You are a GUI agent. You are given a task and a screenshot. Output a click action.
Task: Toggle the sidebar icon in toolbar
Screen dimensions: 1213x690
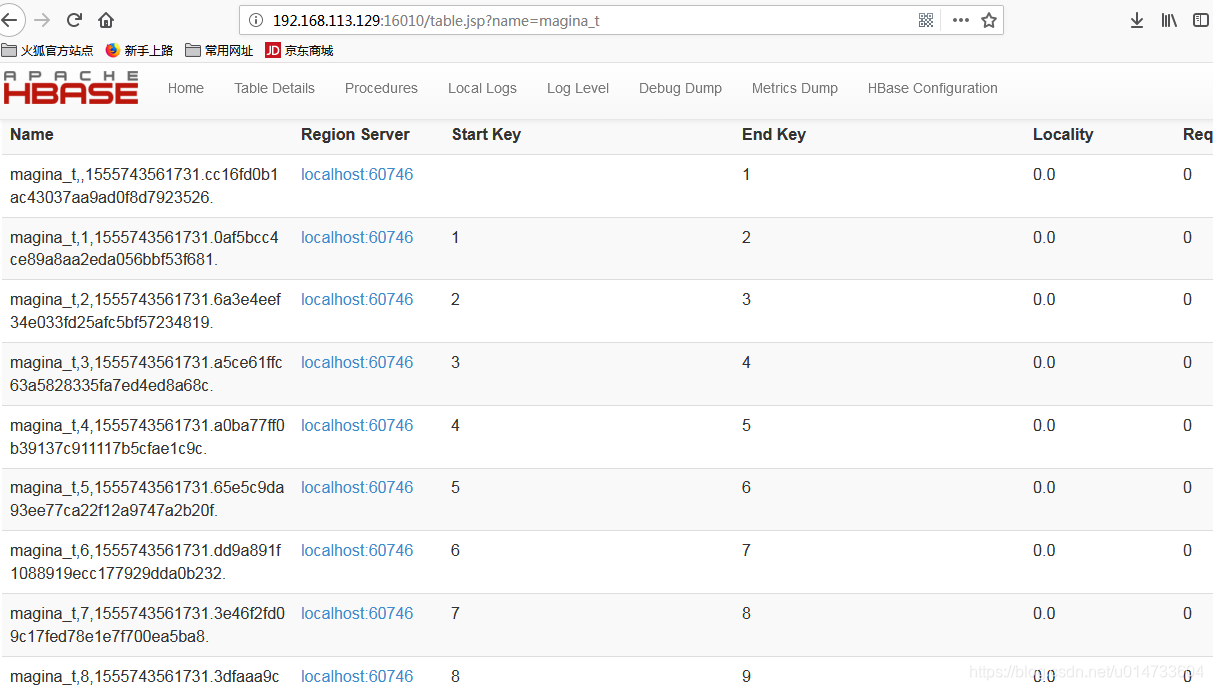[1201, 20]
